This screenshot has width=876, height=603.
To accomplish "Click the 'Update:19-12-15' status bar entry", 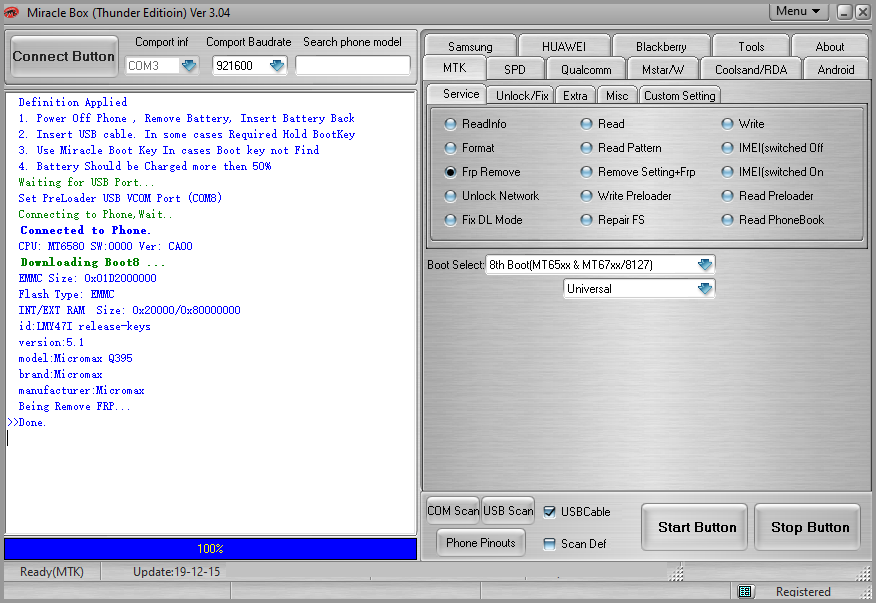I will tap(177, 572).
